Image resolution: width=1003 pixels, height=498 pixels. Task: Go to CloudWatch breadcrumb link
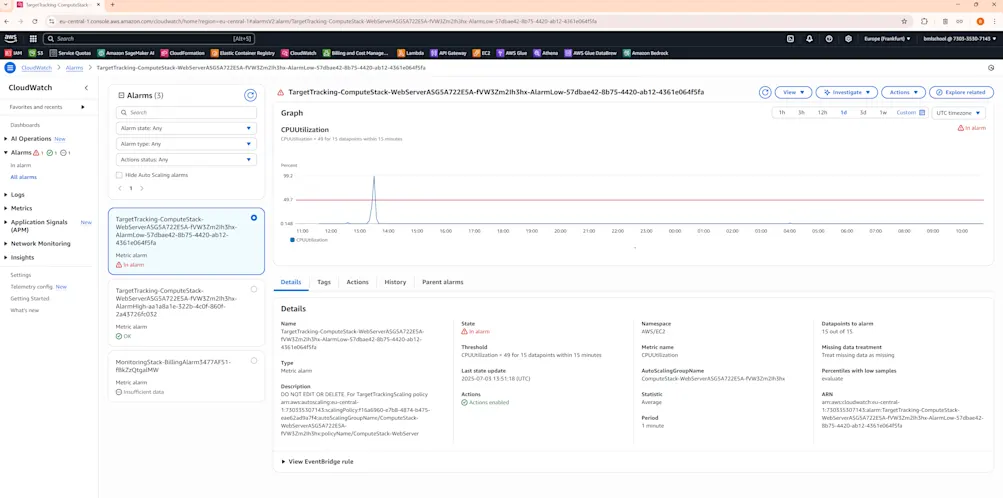pyautogui.click(x=36, y=67)
